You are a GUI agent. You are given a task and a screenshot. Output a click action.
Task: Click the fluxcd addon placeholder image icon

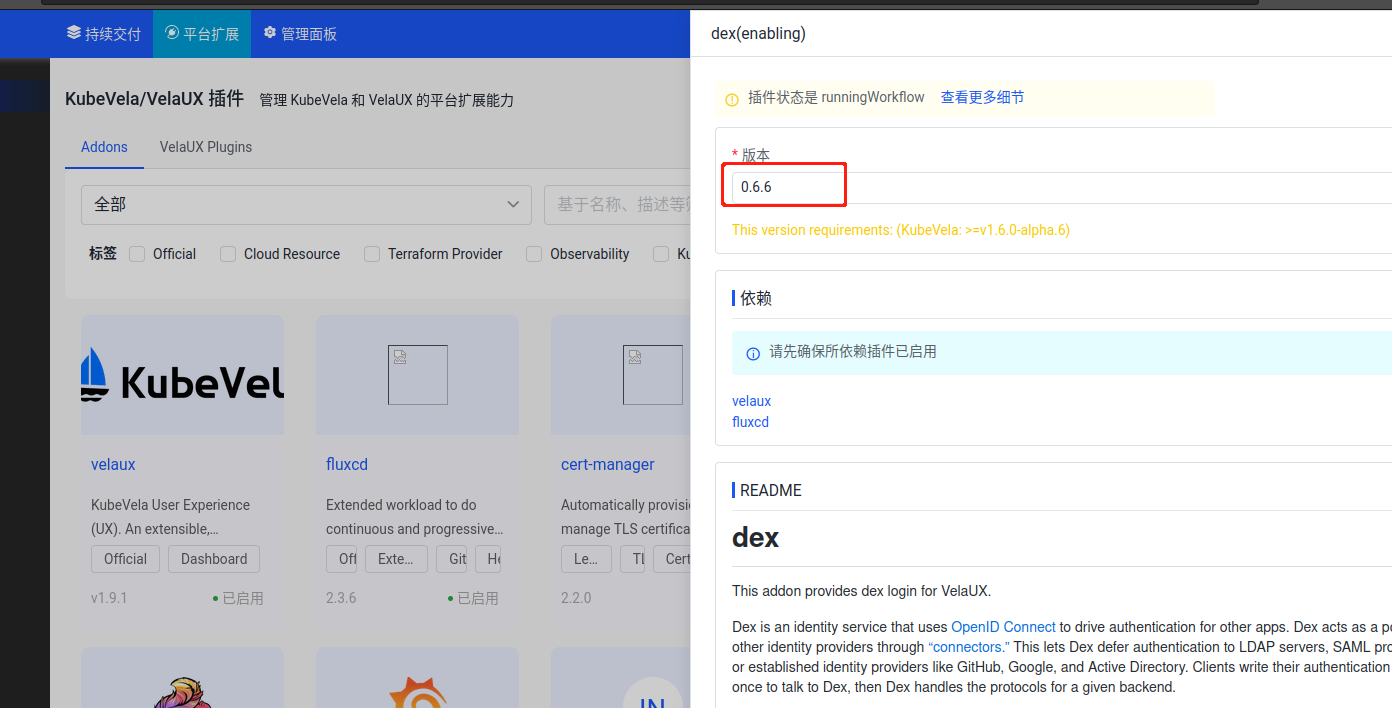click(417, 375)
